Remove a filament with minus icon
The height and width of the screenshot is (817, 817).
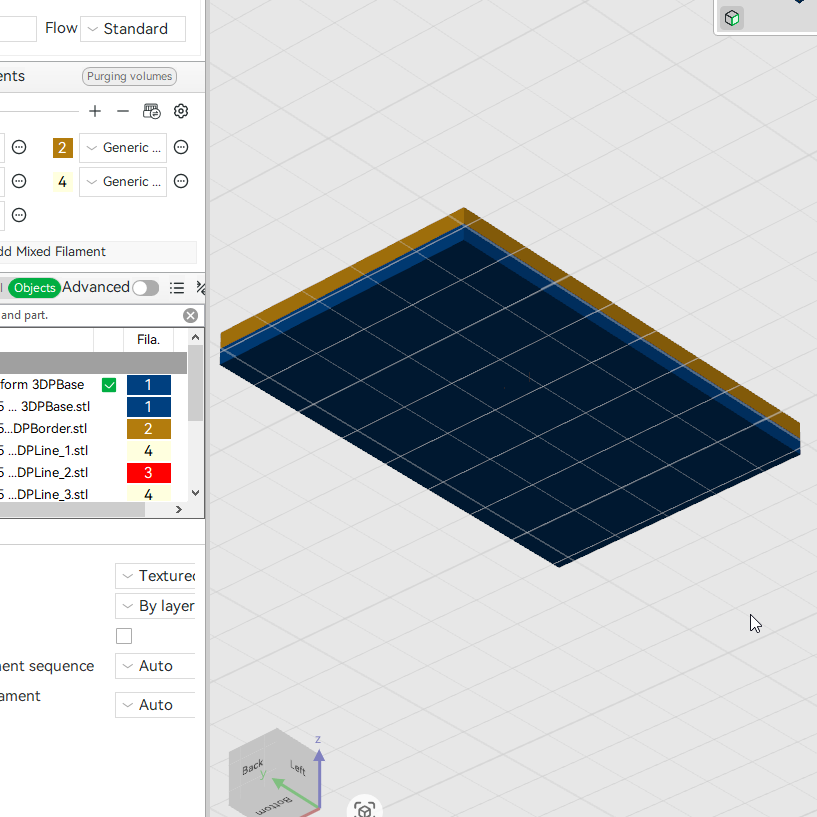click(x=123, y=111)
